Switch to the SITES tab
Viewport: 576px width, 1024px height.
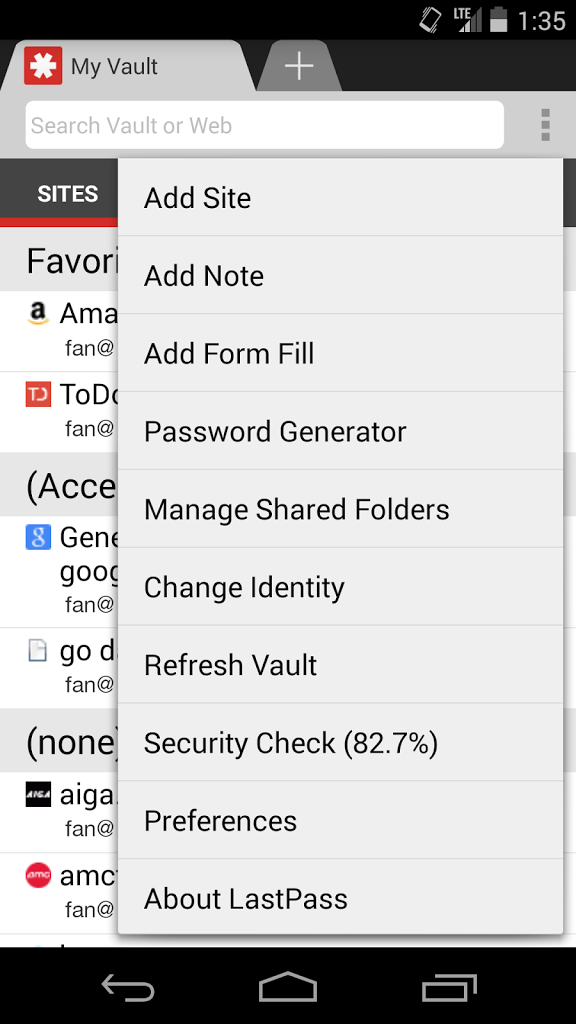click(x=68, y=193)
